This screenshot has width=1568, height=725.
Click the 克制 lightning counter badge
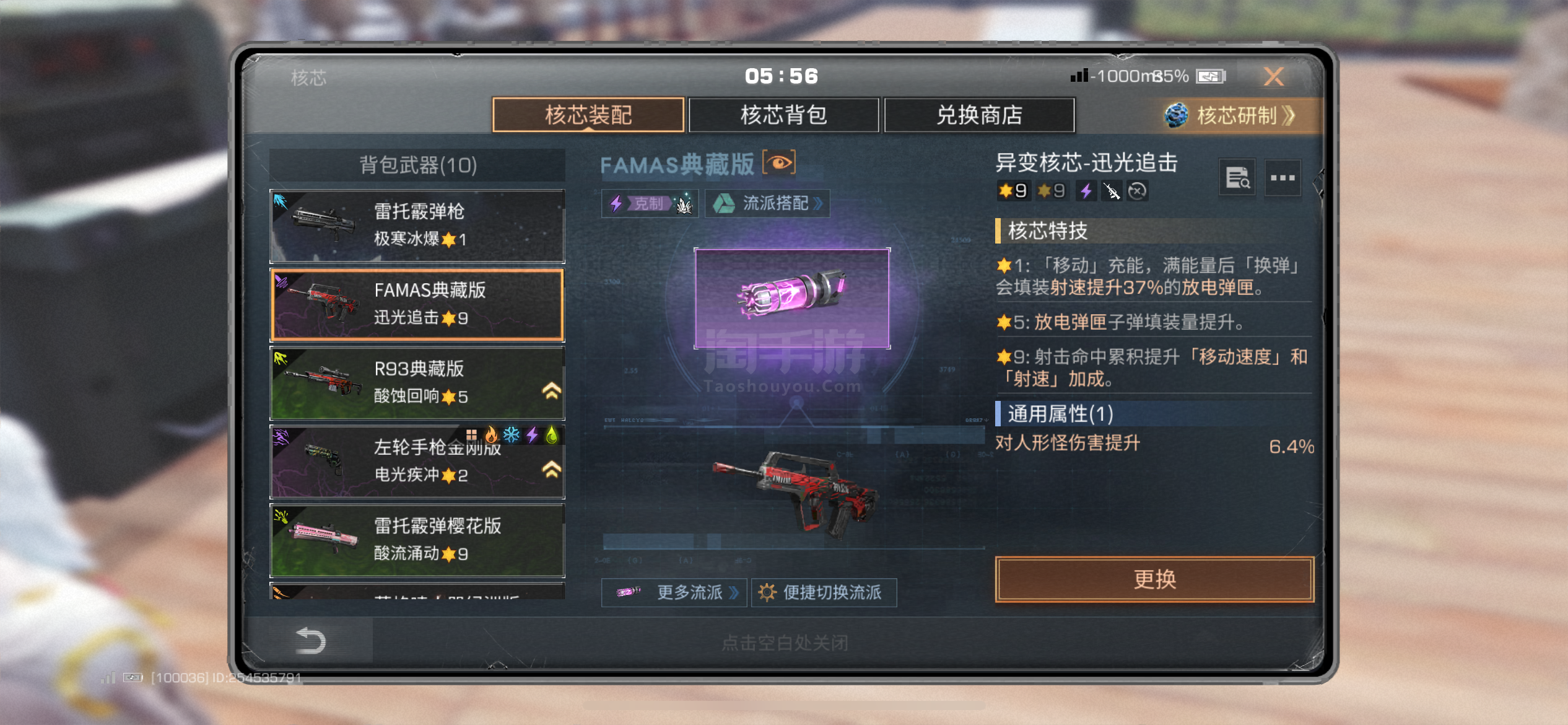pos(650,203)
